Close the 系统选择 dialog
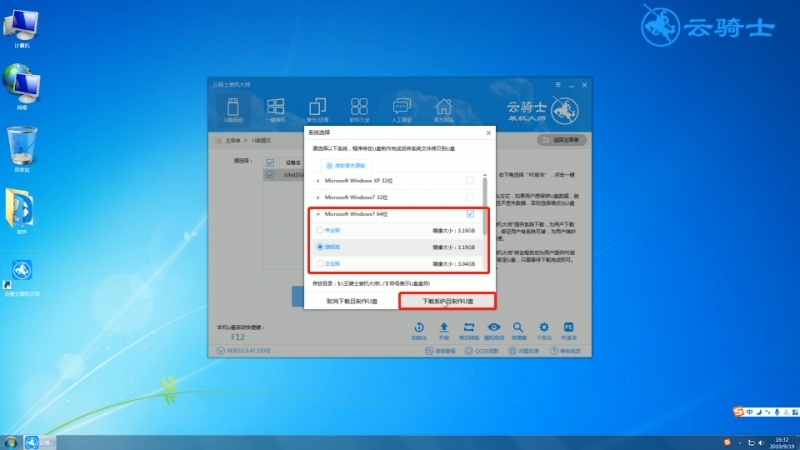 (488, 133)
